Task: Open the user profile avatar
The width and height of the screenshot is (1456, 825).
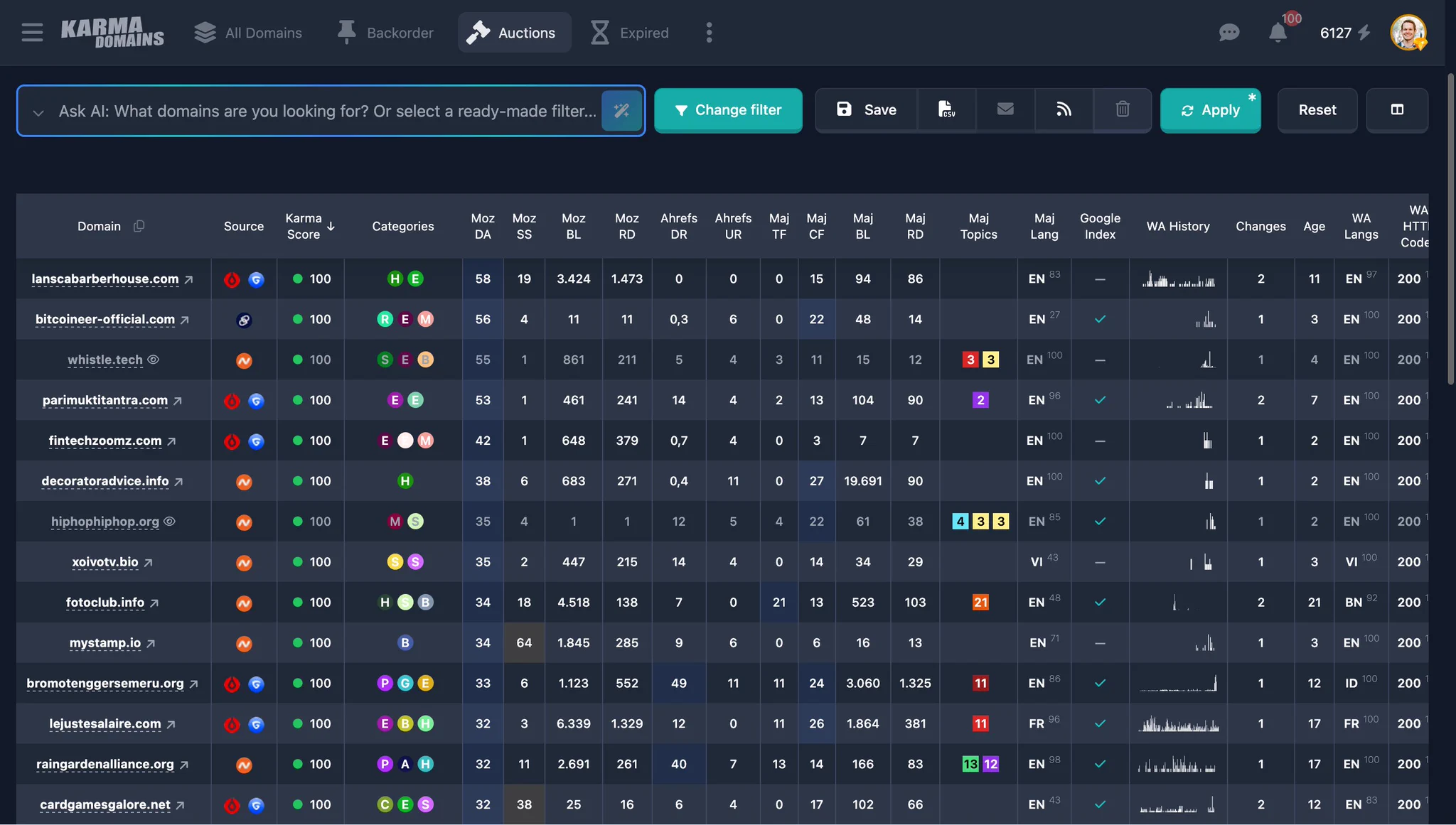Action: pyautogui.click(x=1408, y=33)
